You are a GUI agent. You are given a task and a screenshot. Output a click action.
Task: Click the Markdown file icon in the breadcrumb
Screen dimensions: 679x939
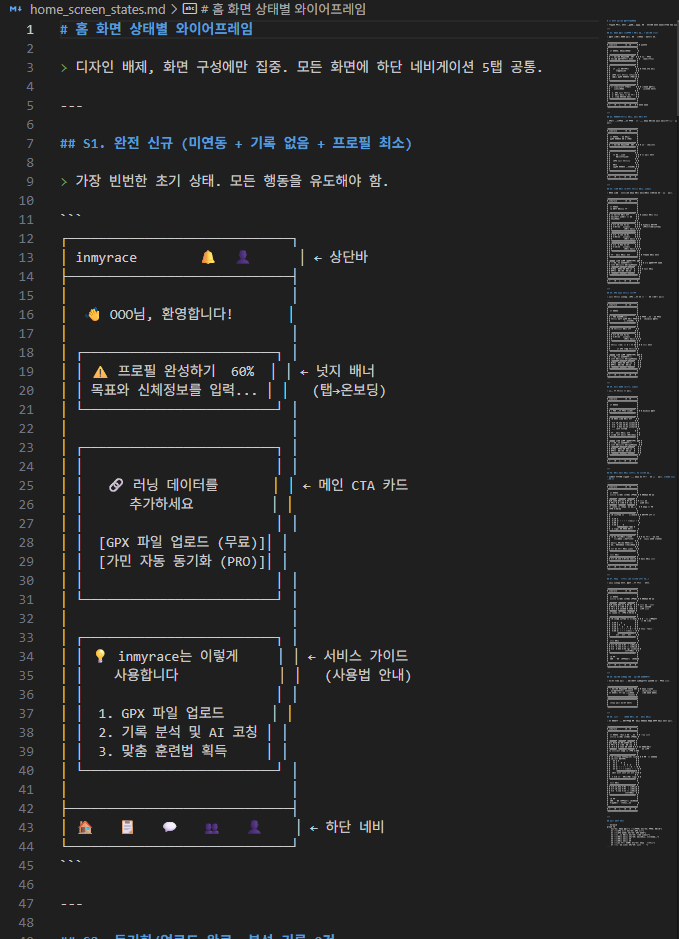point(16,9)
